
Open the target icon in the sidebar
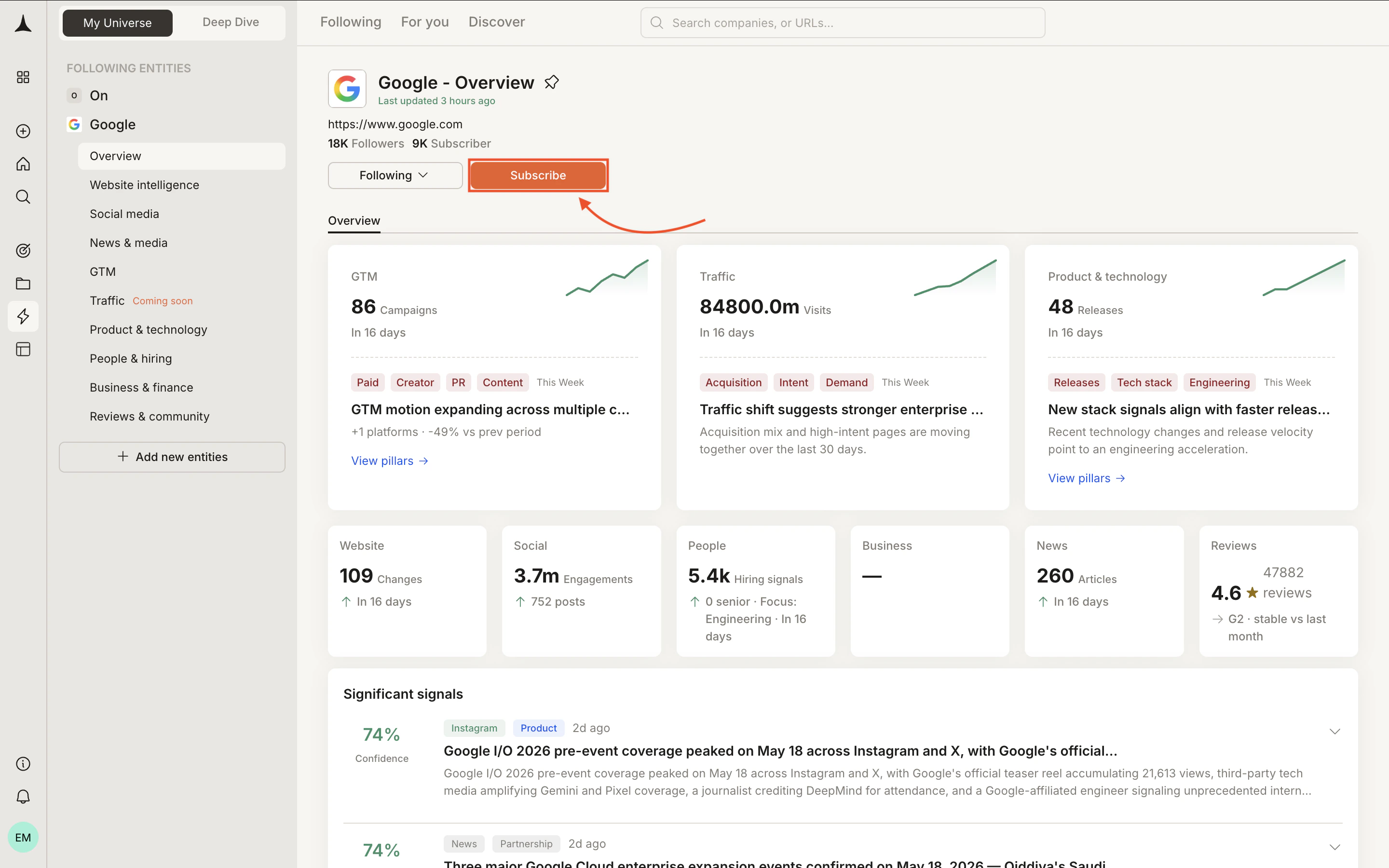pyautogui.click(x=23, y=250)
